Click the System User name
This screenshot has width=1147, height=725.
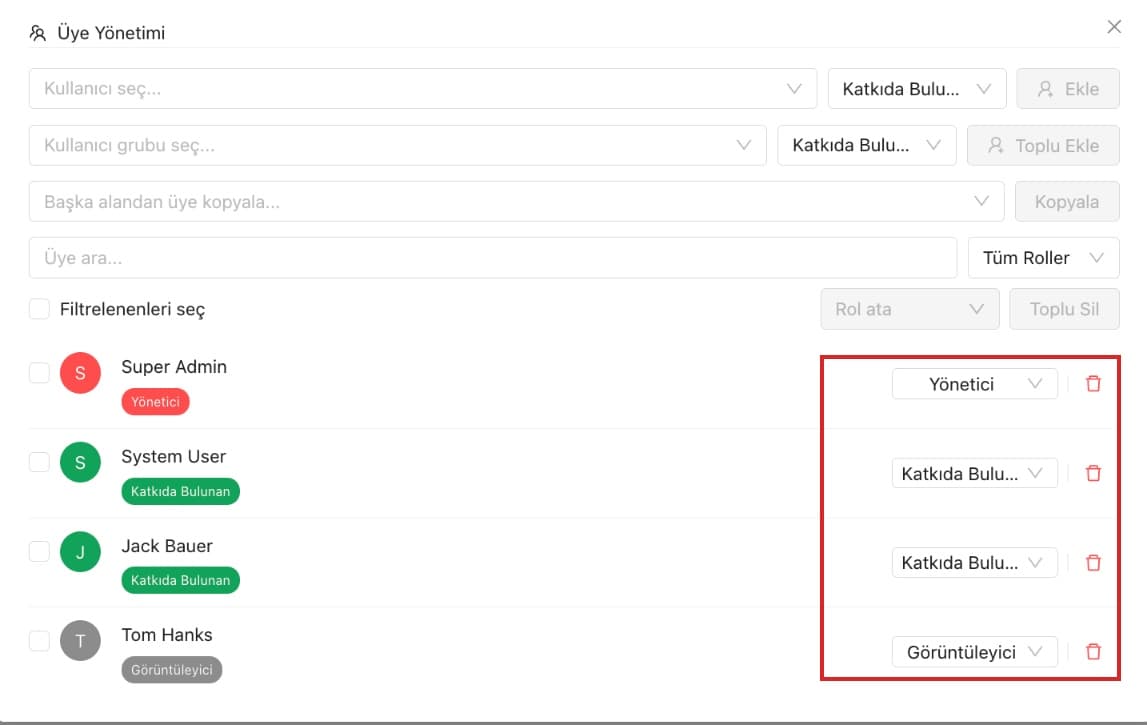click(x=173, y=456)
